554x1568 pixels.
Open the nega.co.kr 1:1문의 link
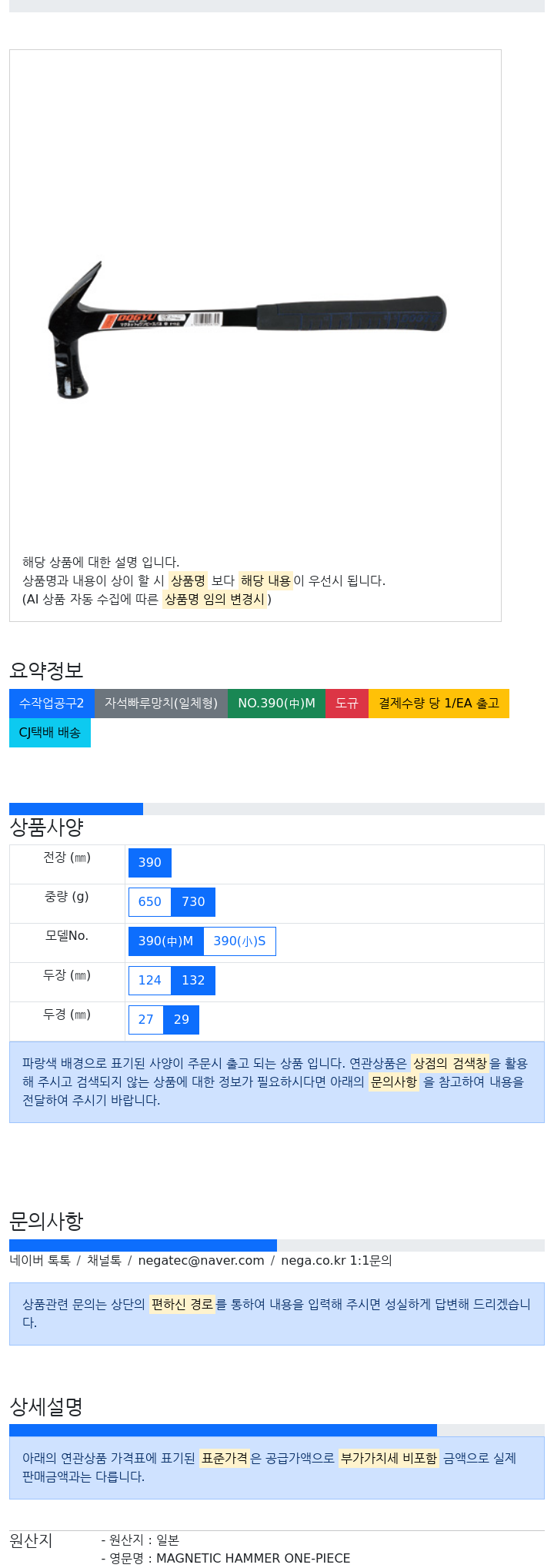(x=336, y=1261)
